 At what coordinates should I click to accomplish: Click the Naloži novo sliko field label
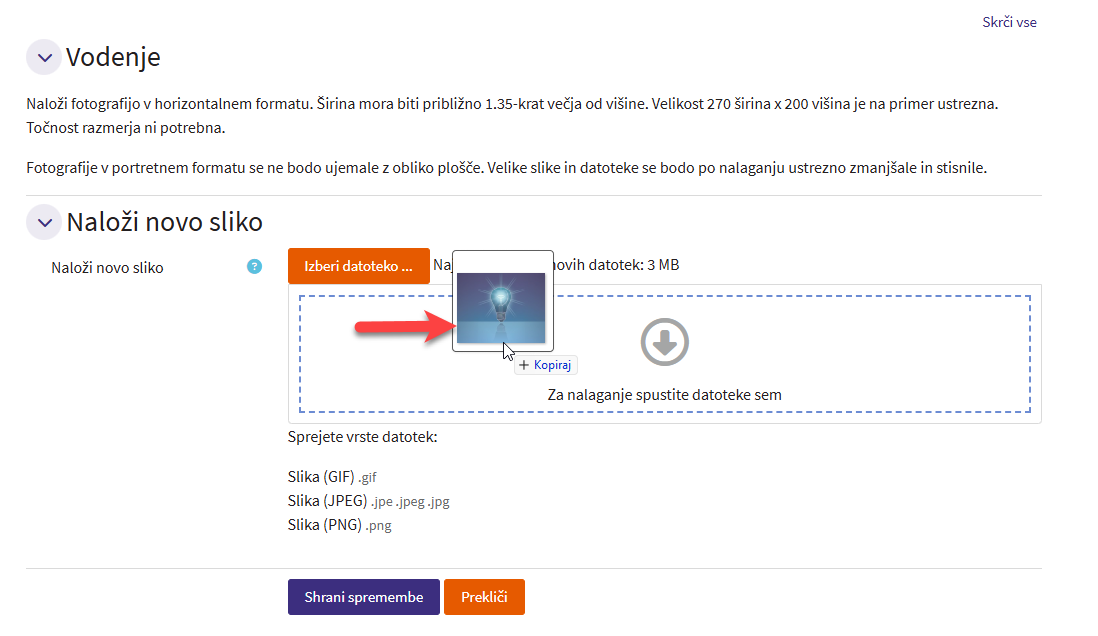(x=107, y=268)
